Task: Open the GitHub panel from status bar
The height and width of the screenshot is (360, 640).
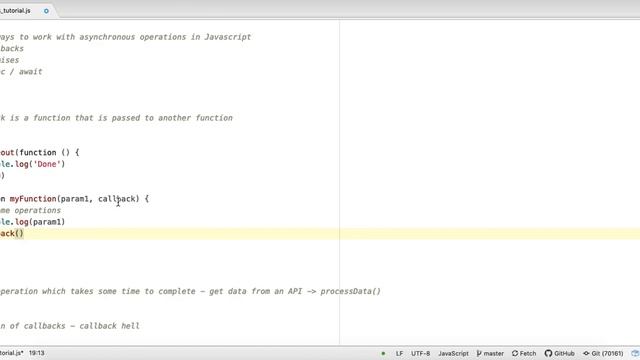Action: point(560,353)
